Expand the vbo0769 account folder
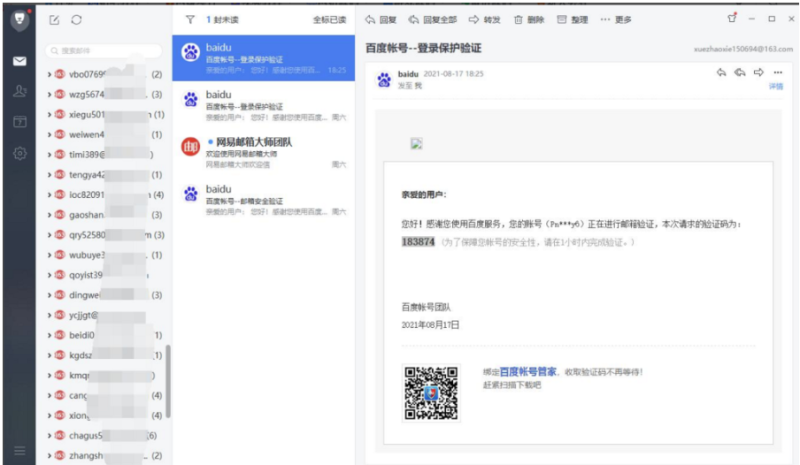The width and height of the screenshot is (800, 465). coord(50,75)
